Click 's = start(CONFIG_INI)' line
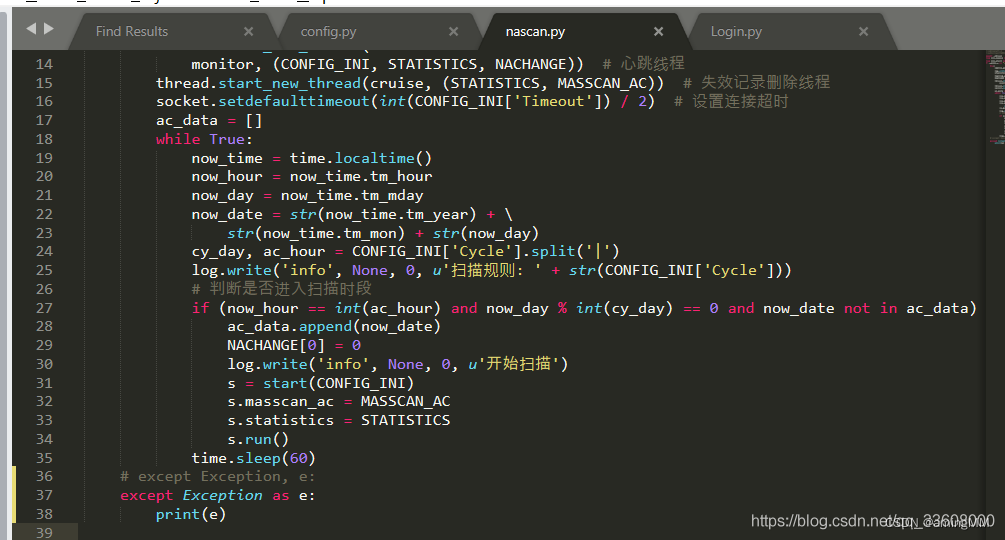1005x540 pixels. click(x=320, y=383)
